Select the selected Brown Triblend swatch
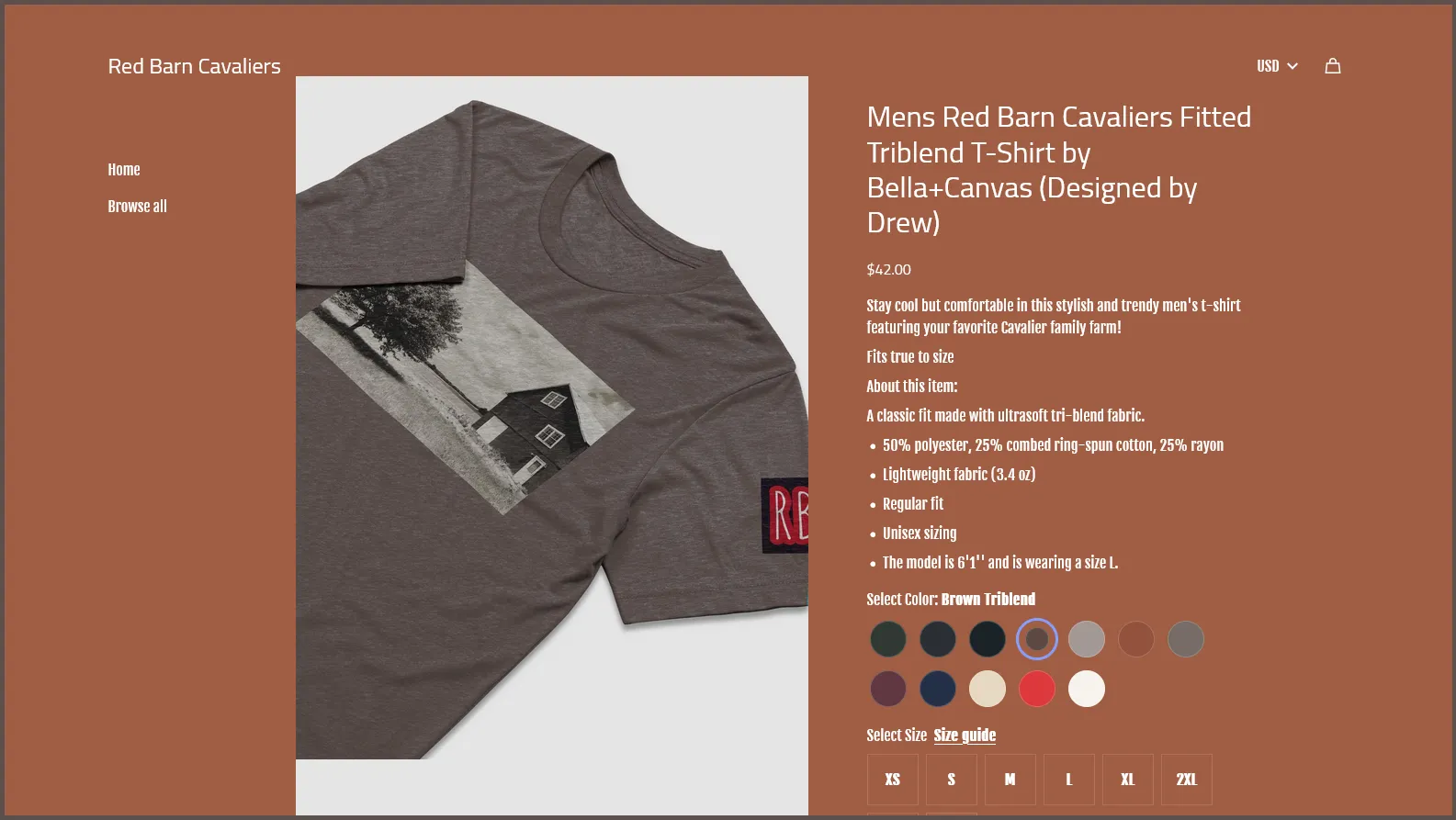The height and width of the screenshot is (820, 1456). point(1037,639)
